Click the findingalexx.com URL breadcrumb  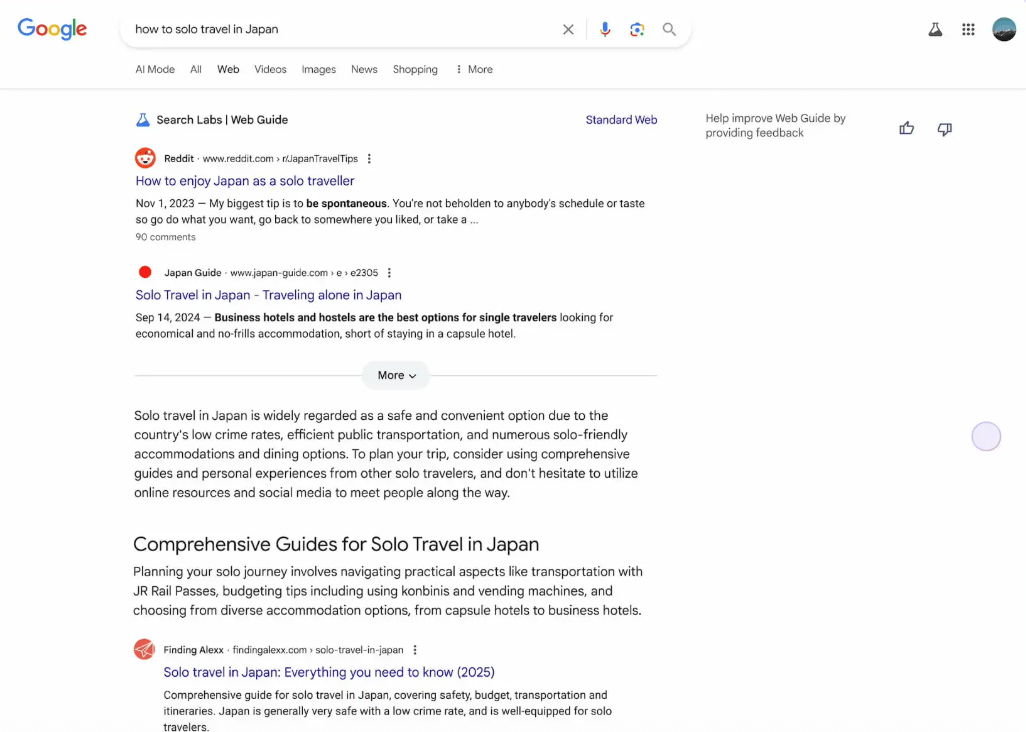tap(318, 650)
